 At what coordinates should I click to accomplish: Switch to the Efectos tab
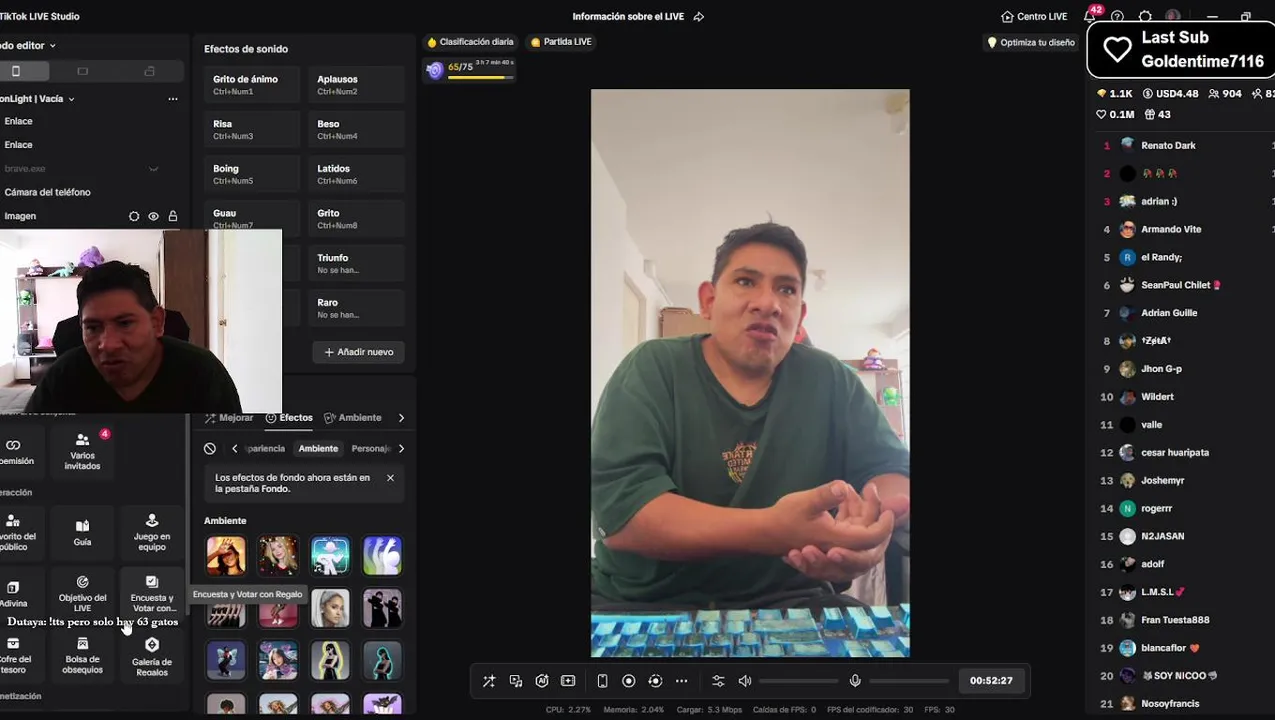click(289, 418)
